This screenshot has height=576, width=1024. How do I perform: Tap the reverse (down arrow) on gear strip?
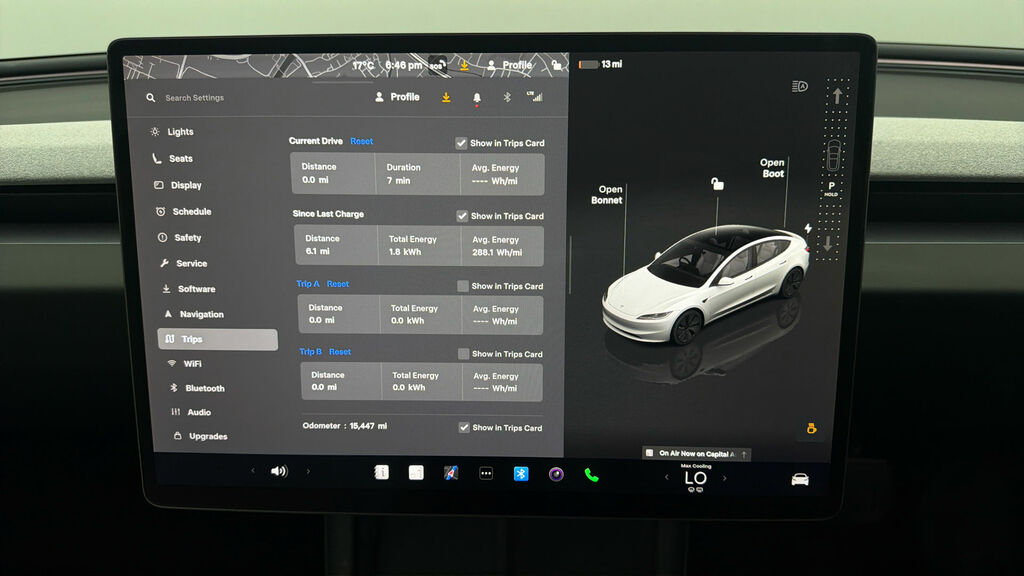tap(827, 244)
